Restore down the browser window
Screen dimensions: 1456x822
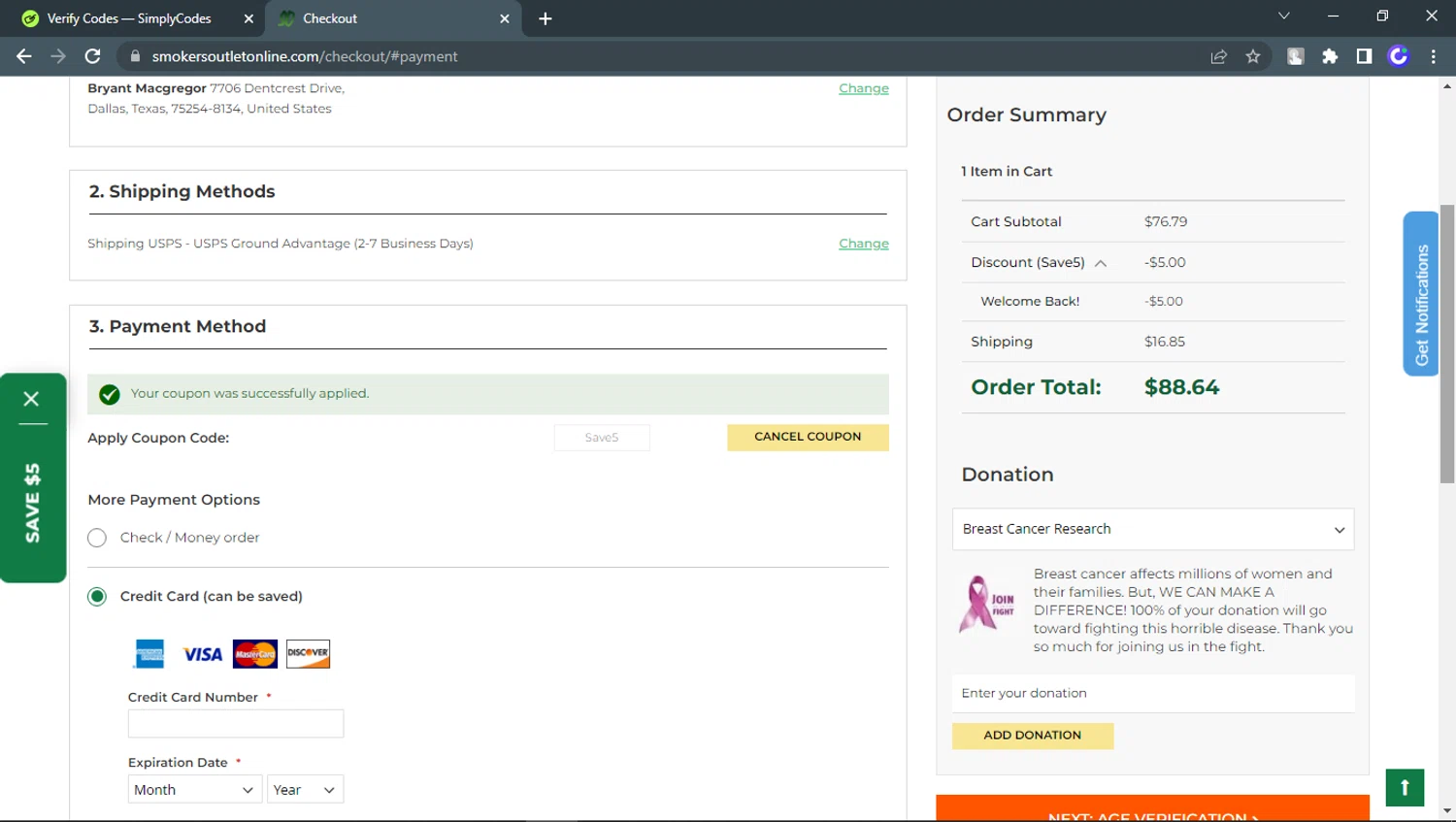pos(1382,16)
